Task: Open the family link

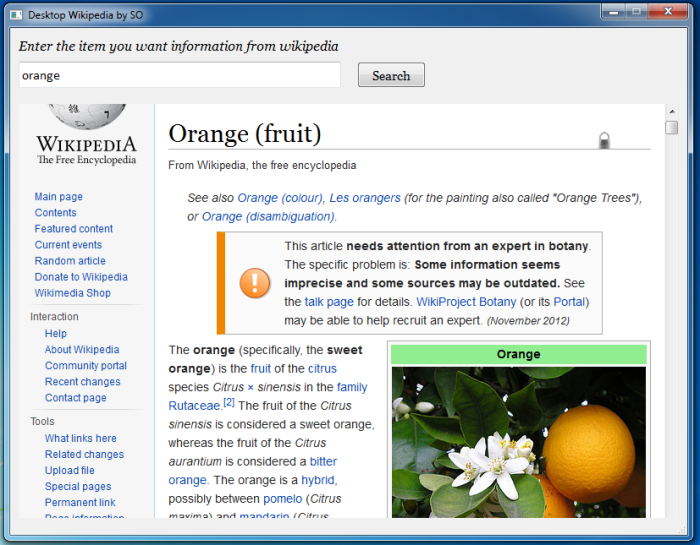Action: (352, 387)
